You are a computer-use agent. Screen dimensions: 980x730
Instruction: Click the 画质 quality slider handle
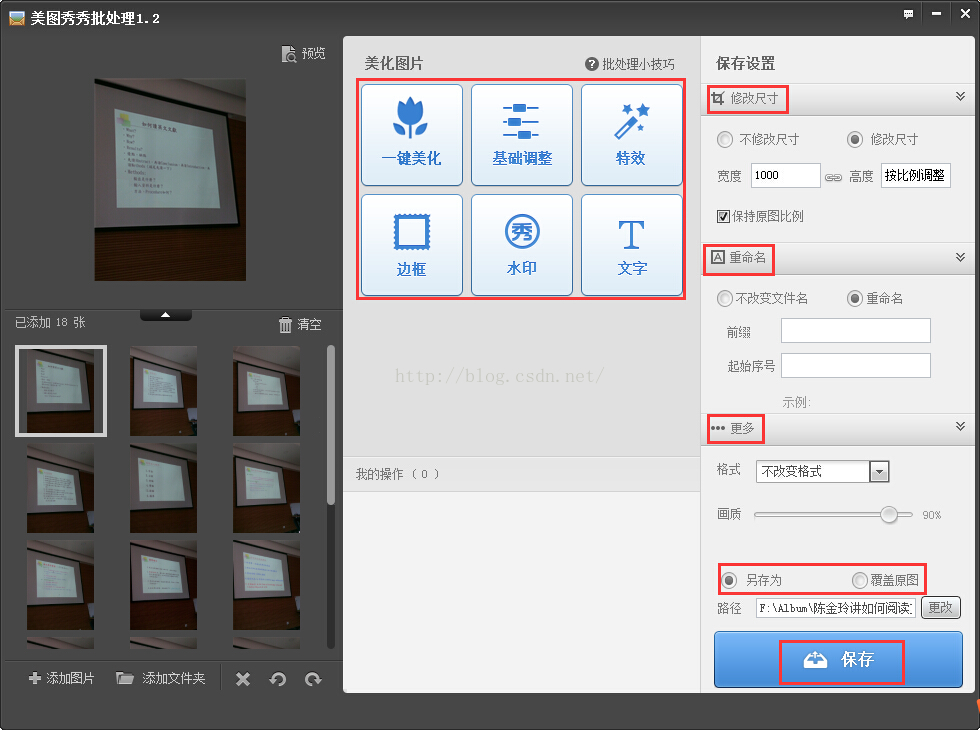pos(889,514)
